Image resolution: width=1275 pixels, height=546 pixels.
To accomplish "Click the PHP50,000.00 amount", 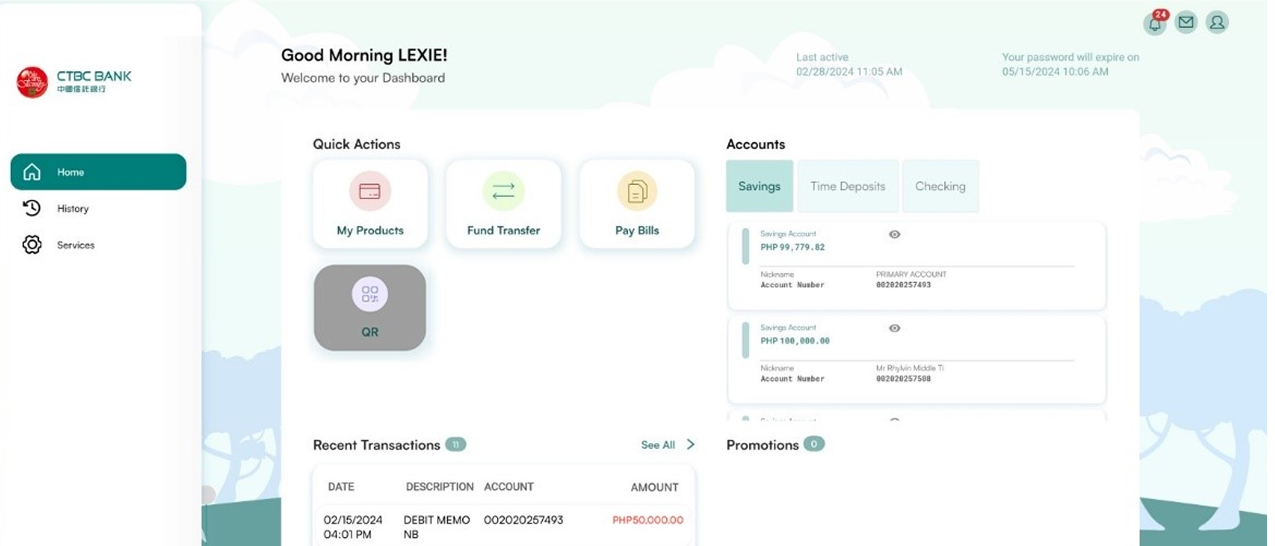I will 648,520.
